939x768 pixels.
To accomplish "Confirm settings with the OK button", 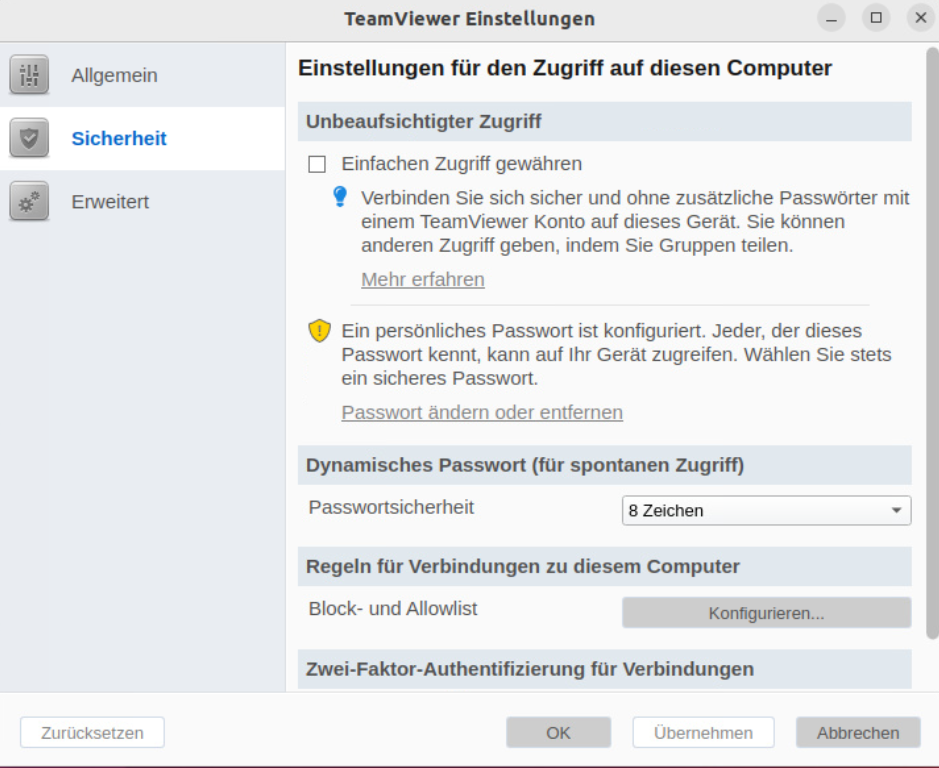I will [x=558, y=732].
